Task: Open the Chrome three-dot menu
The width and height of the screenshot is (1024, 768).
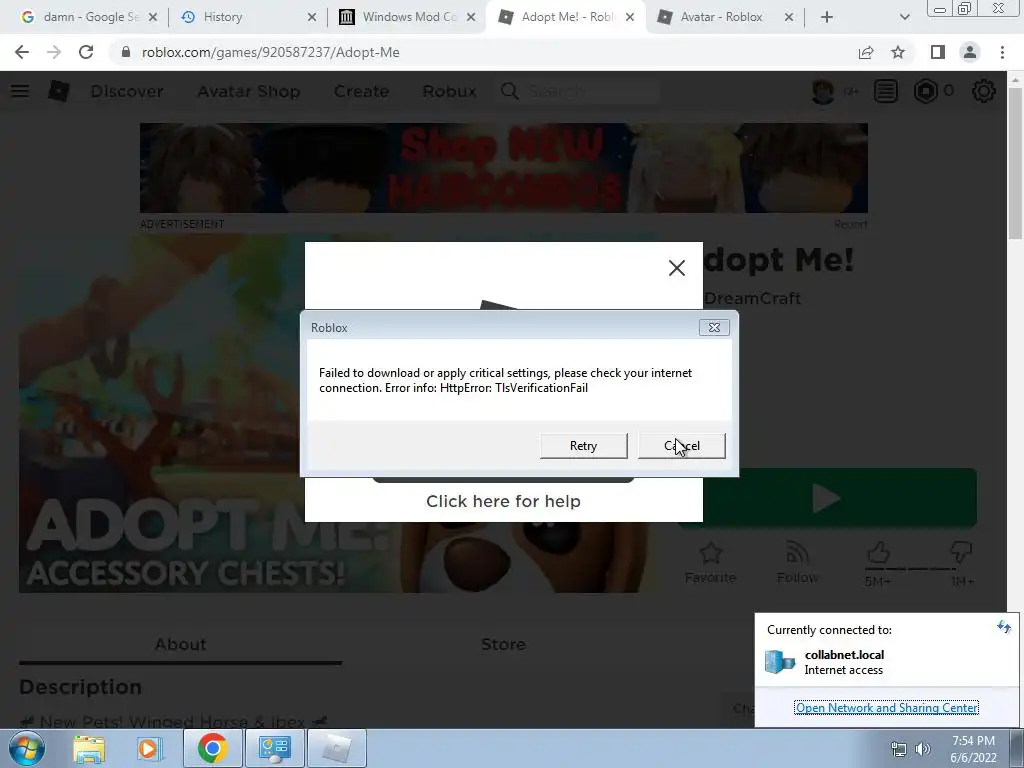Action: point(1002,52)
